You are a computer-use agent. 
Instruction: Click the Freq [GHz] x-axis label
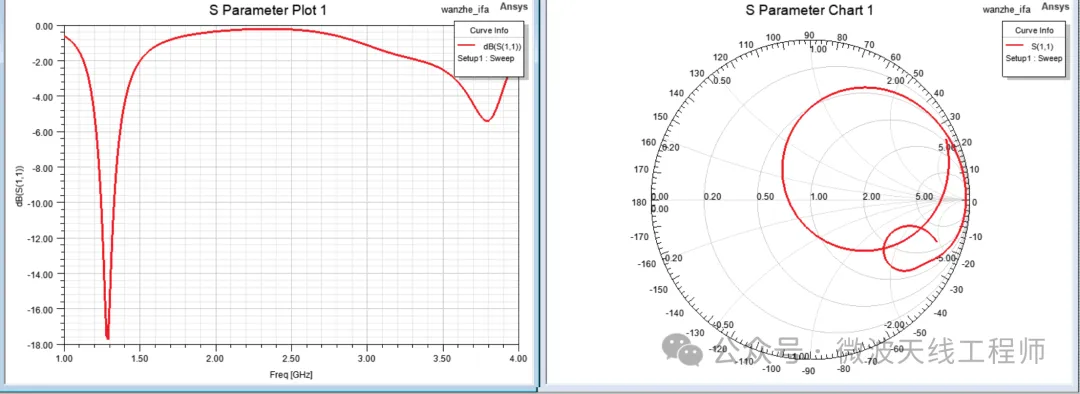tap(291, 374)
